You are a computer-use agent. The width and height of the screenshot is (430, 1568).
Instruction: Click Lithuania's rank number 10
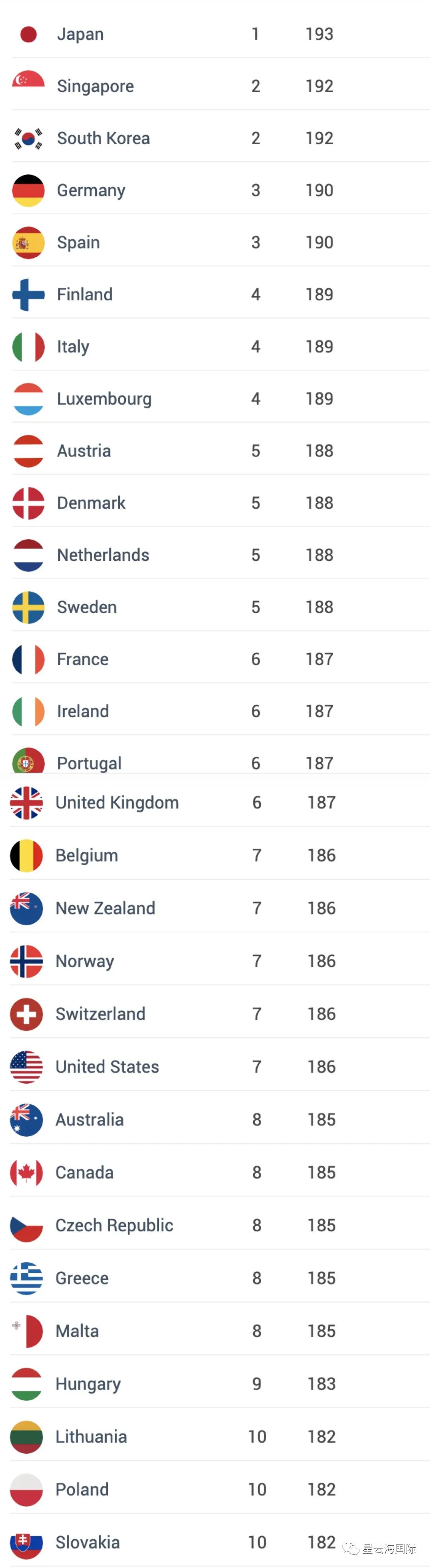click(257, 1437)
